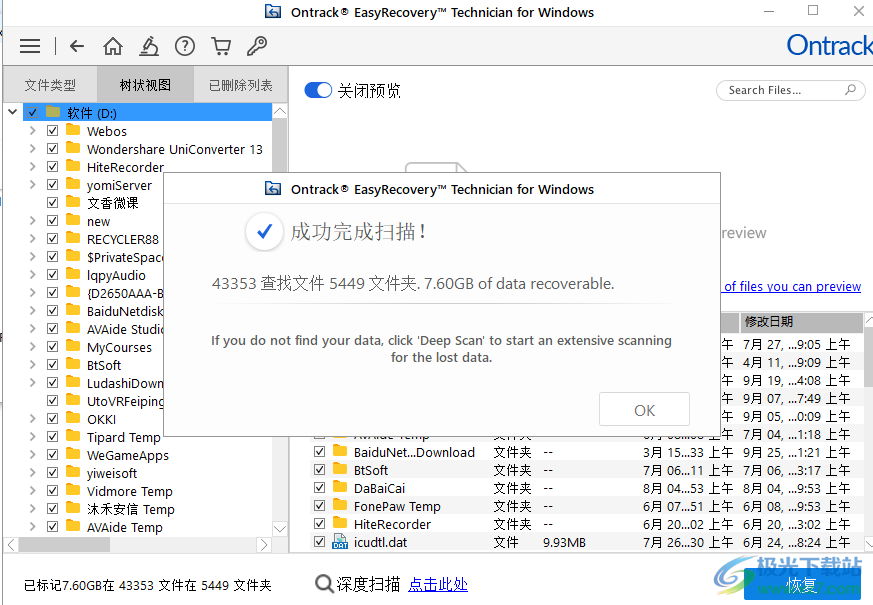873x605 pixels.
Task: Open the Help question mark icon
Action: click(185, 46)
